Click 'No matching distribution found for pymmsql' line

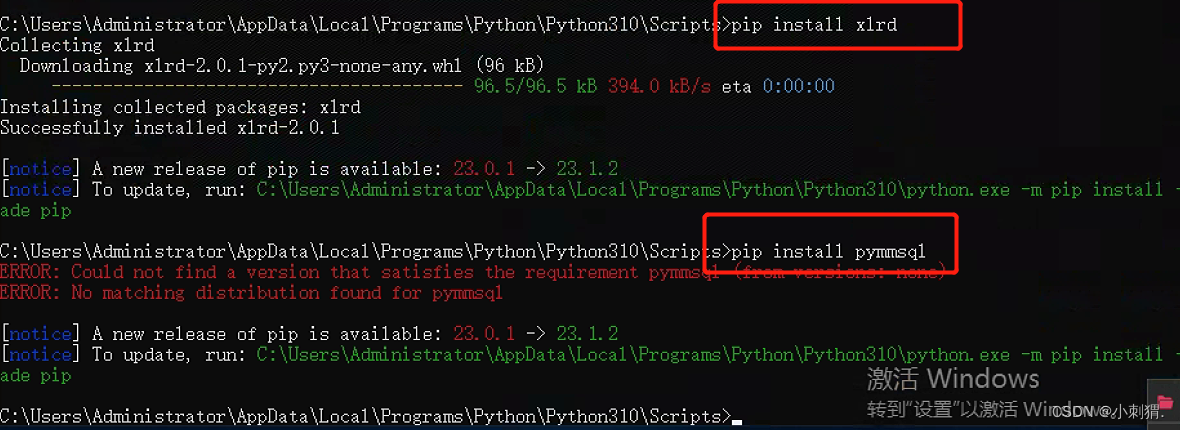point(251,293)
